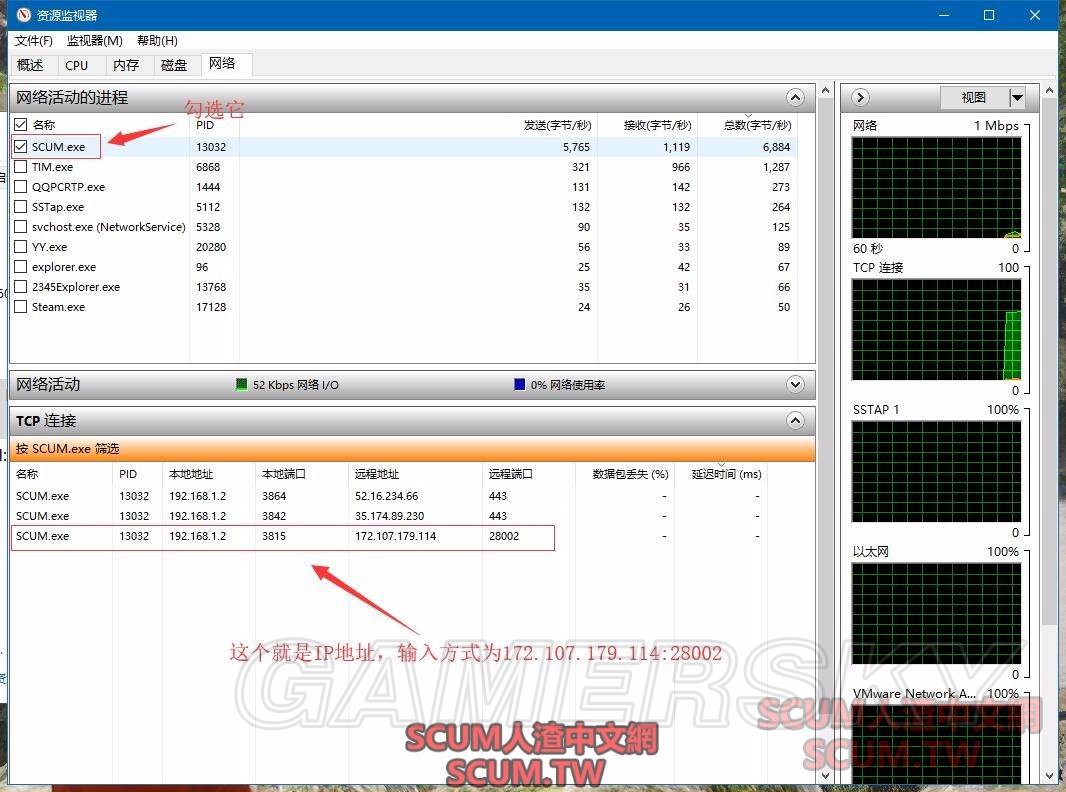Viewport: 1066px width, 792px height.
Task: Click the TCP 连接 graph
Action: 936,330
